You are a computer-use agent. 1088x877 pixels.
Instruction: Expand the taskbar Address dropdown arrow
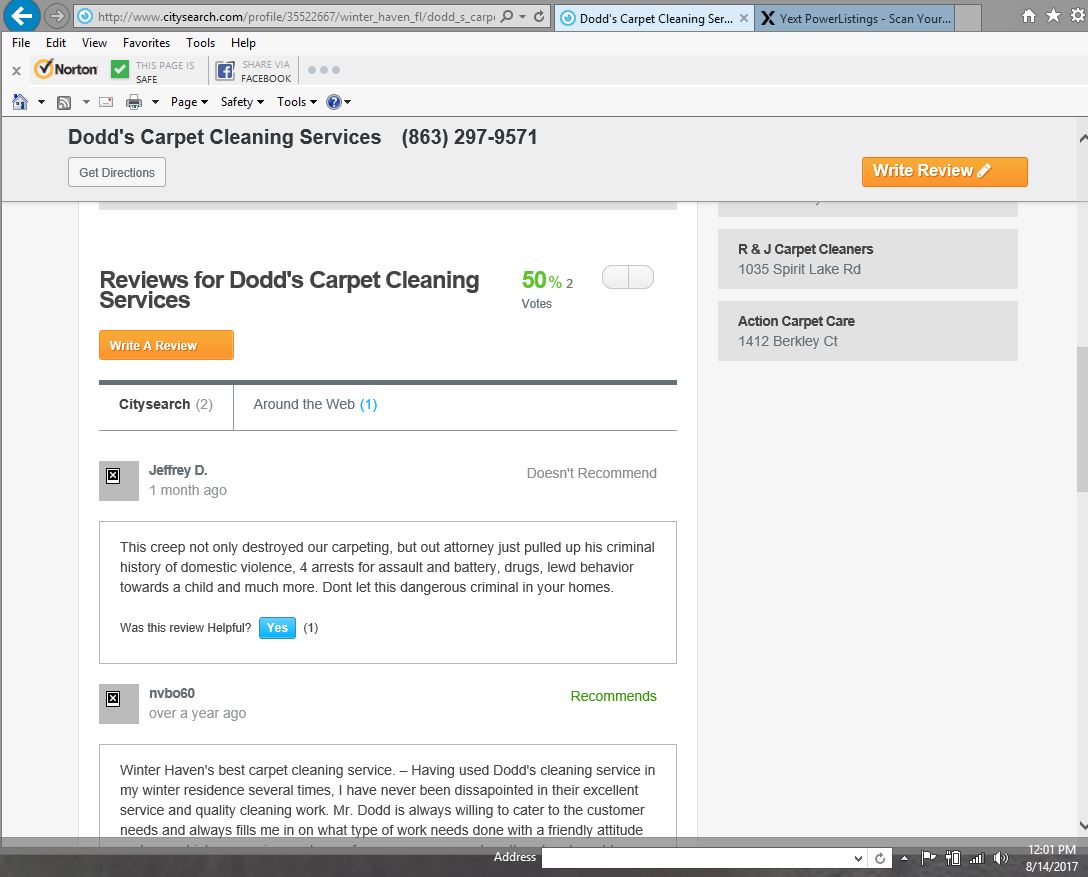tap(858, 859)
